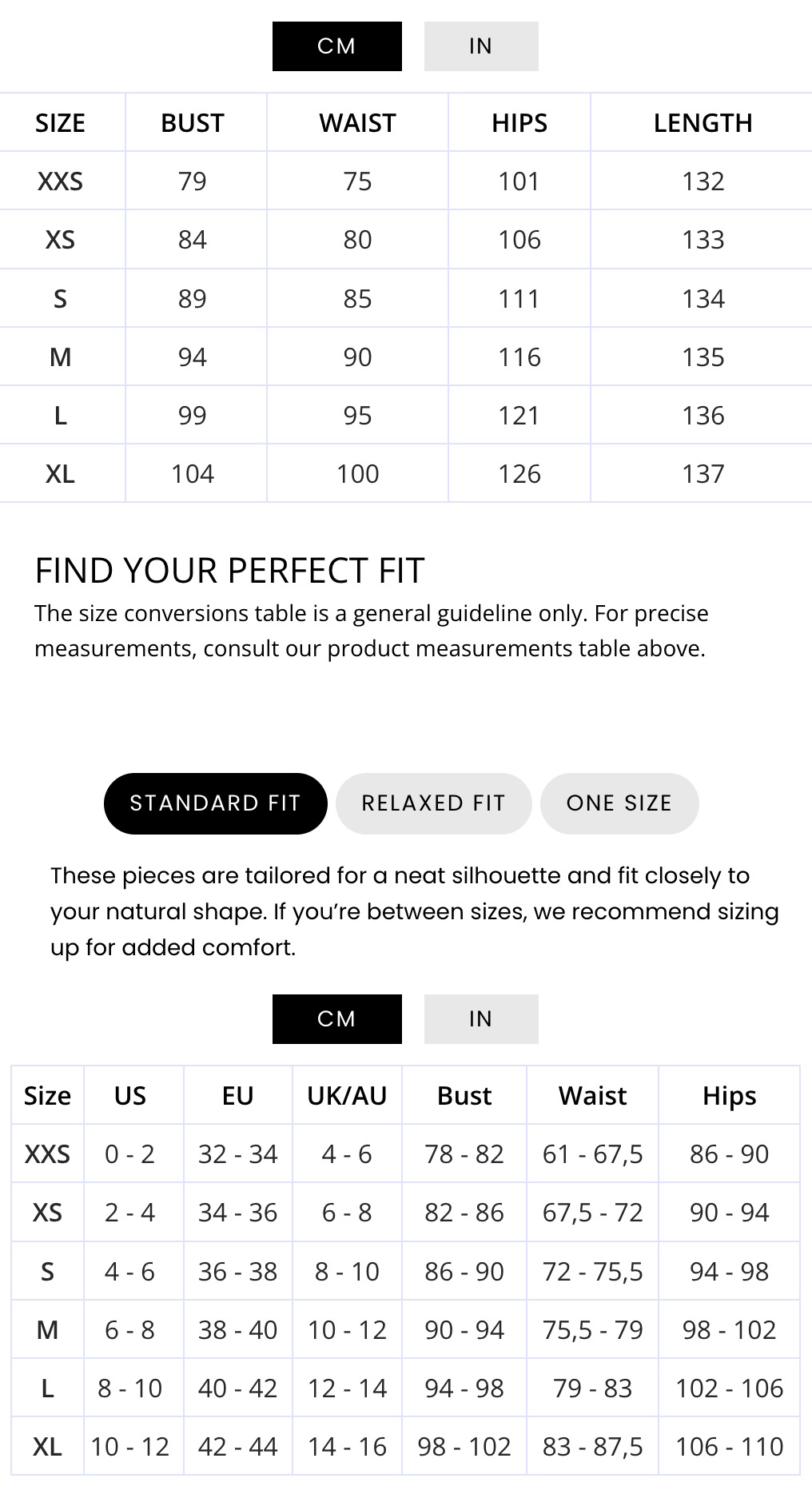Switch size conversions table to IN units
The width and height of the screenshot is (812, 1498).
point(480,1019)
